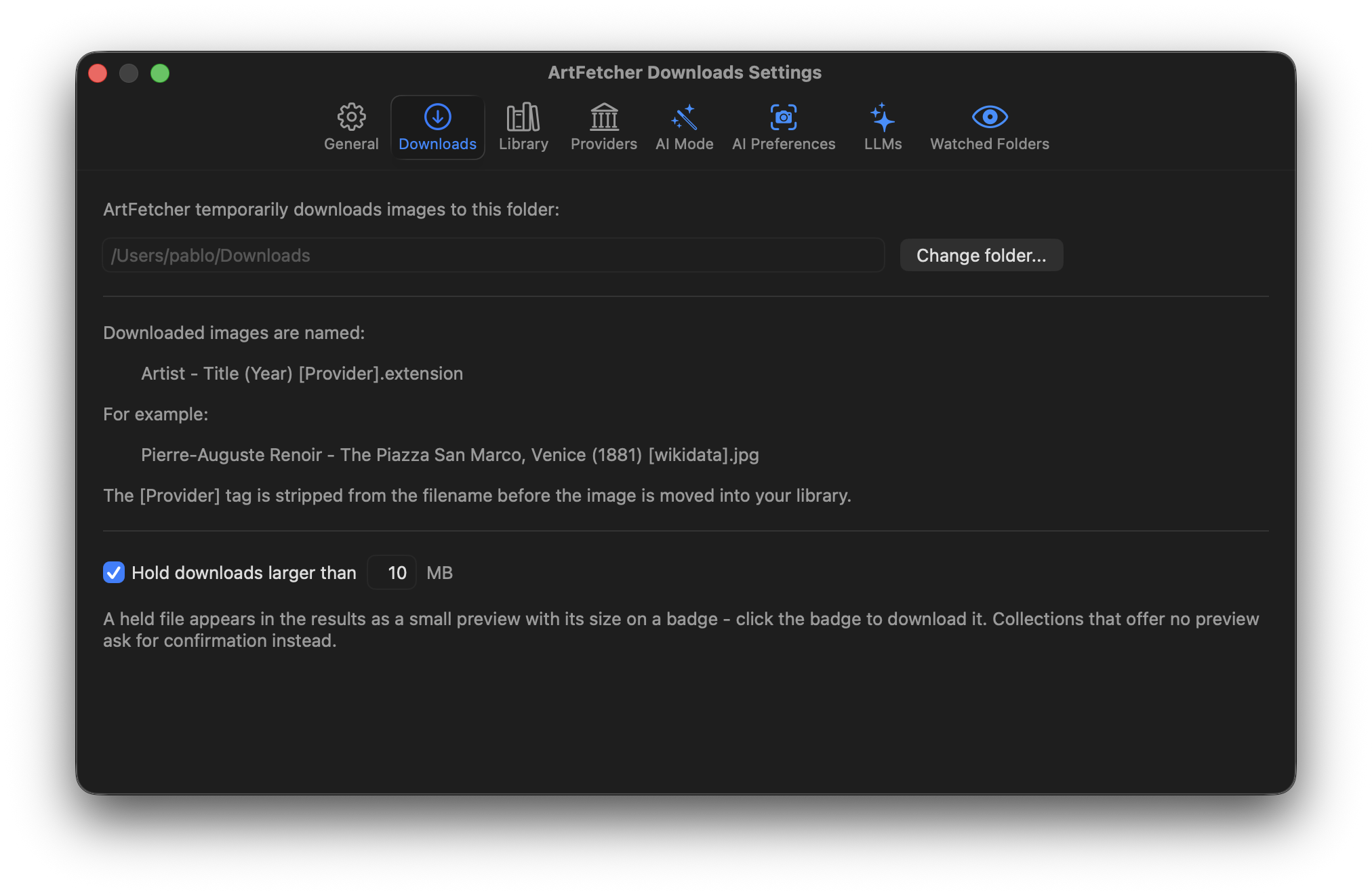Switch to the AI Mode tab label
Screen dimensions: 1372x895
[684, 144]
